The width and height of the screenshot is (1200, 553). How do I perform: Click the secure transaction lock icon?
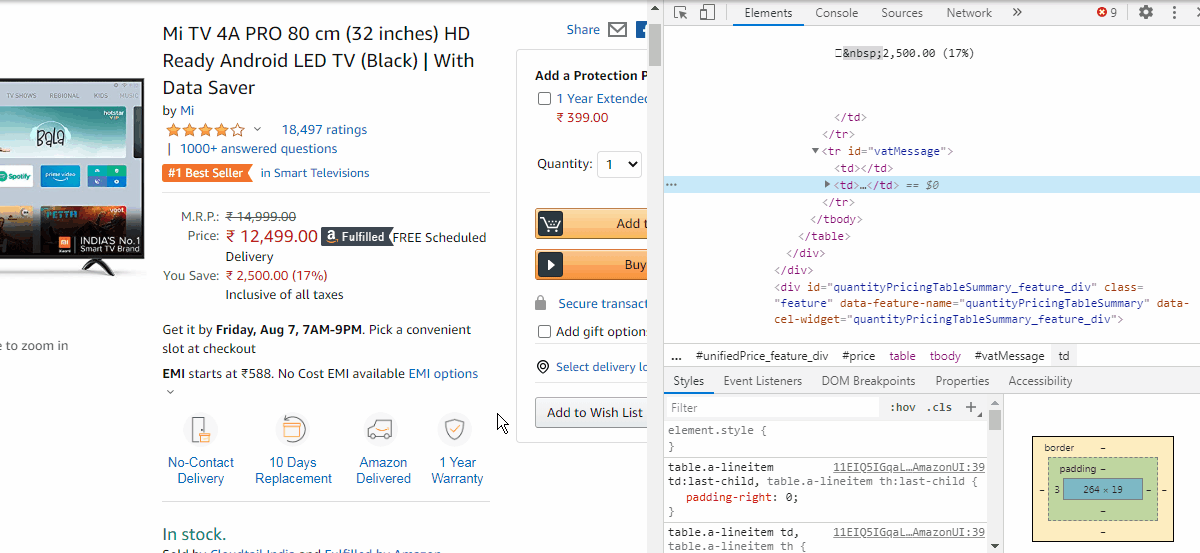click(541, 303)
